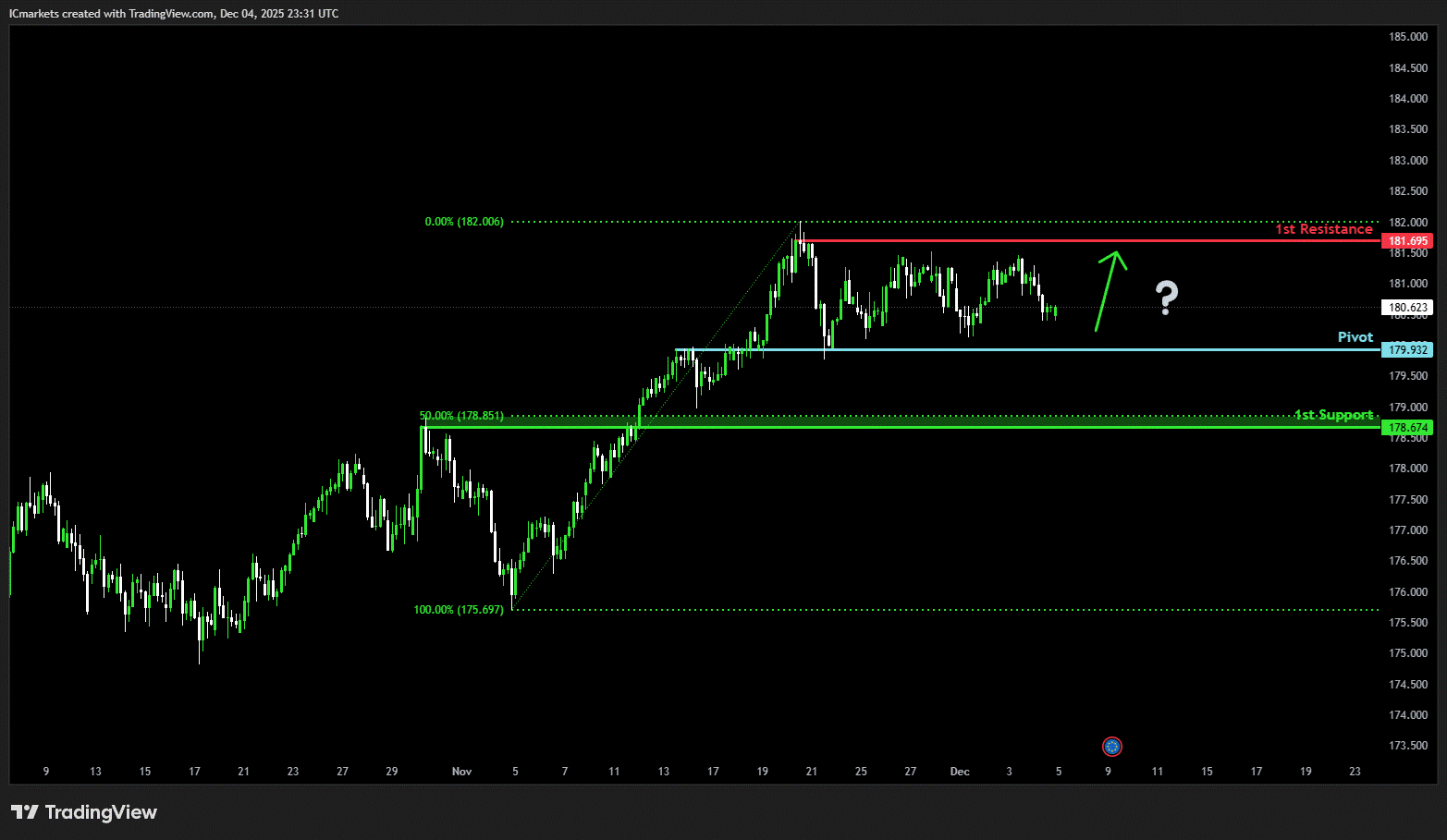Viewport: 1447px width, 840px height.
Task: Select the red 181.695 resistance price tag
Action: [1406, 241]
